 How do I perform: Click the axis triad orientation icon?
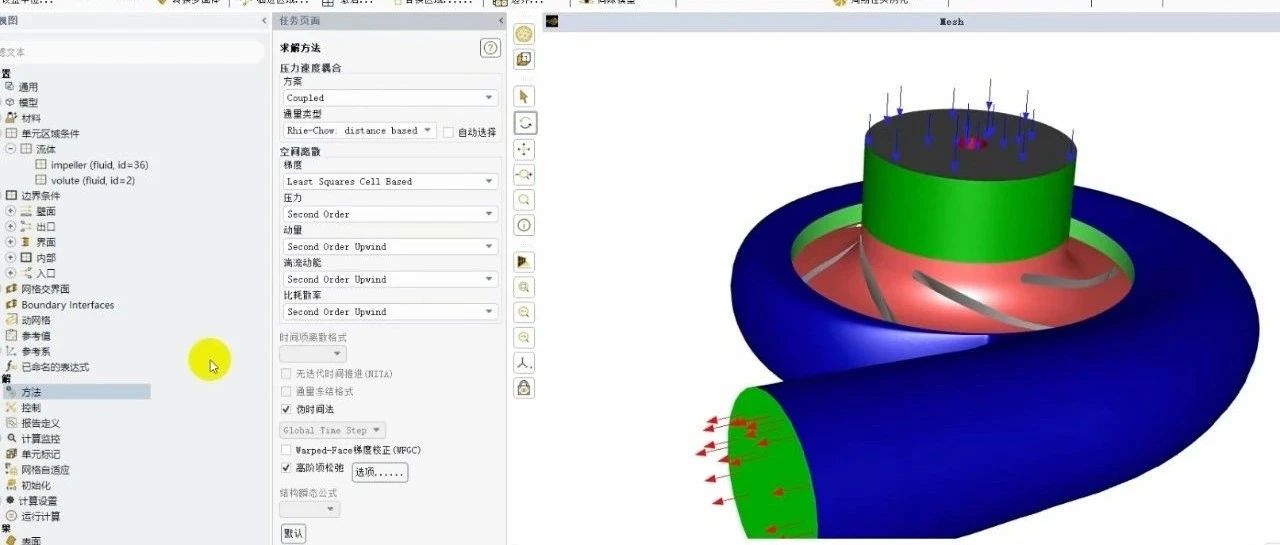524,362
